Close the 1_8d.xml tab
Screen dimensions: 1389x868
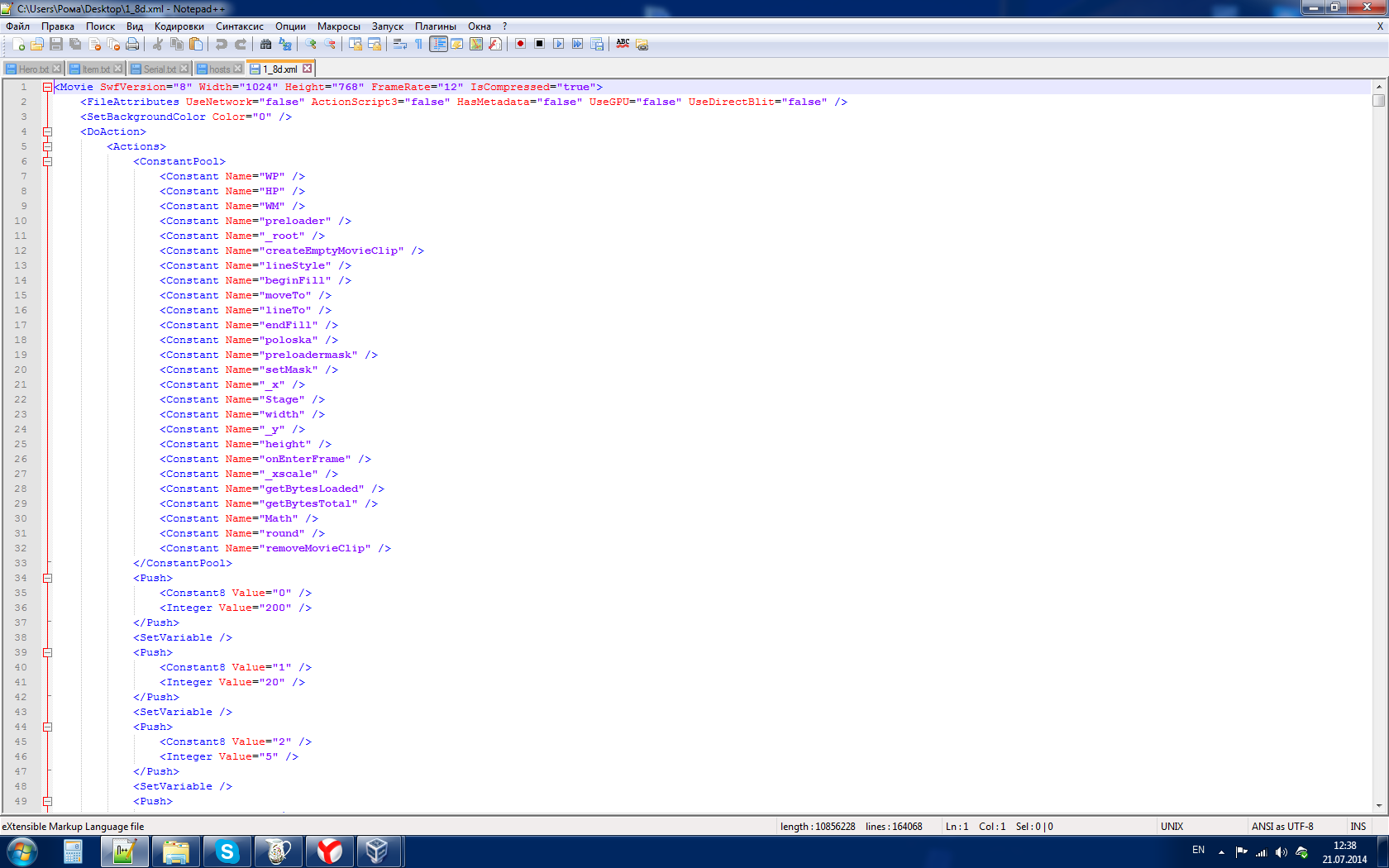click(307, 69)
